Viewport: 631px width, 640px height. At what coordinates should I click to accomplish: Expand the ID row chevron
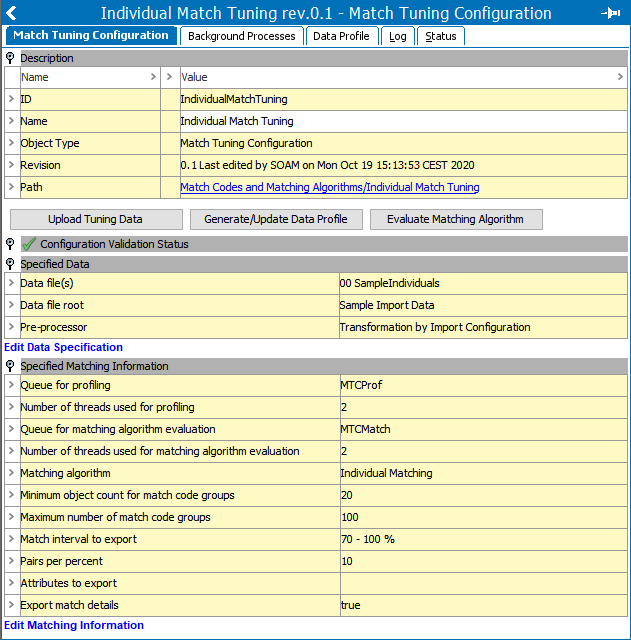[x=11, y=99]
